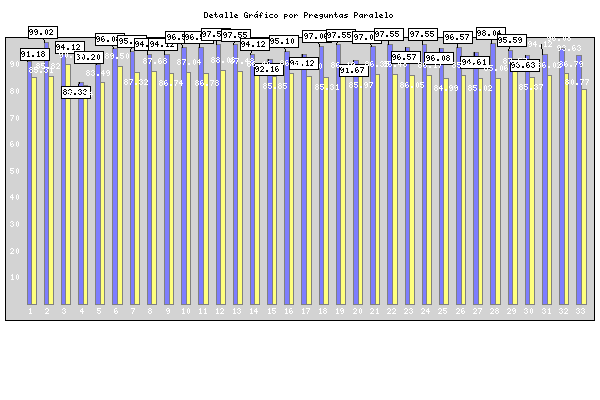Click the boxed value label 98.04
Image resolution: width=600 pixels, height=400 pixels.
coord(491,33)
